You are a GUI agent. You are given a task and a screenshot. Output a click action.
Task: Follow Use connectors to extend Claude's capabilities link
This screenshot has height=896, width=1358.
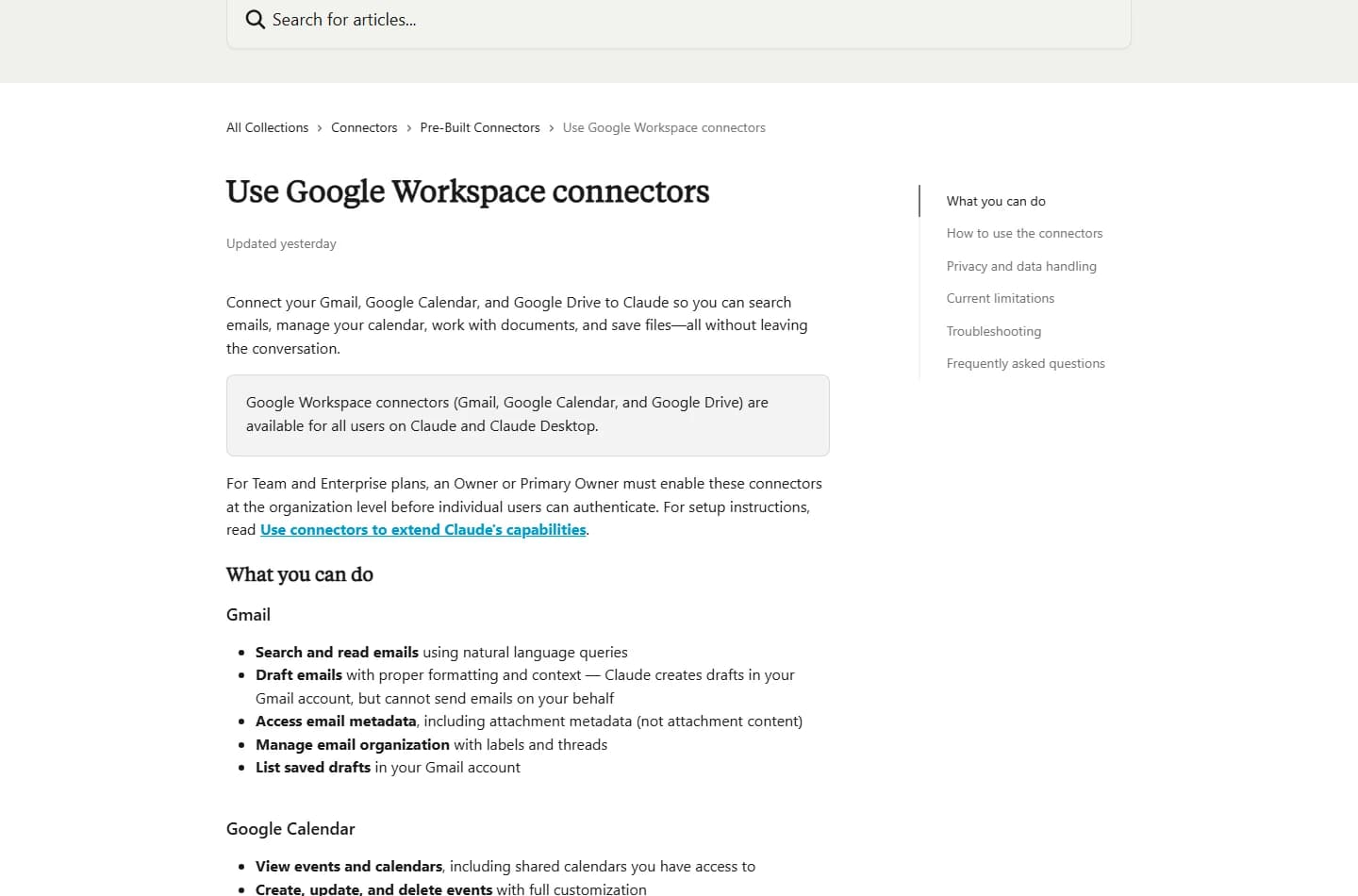point(423,530)
